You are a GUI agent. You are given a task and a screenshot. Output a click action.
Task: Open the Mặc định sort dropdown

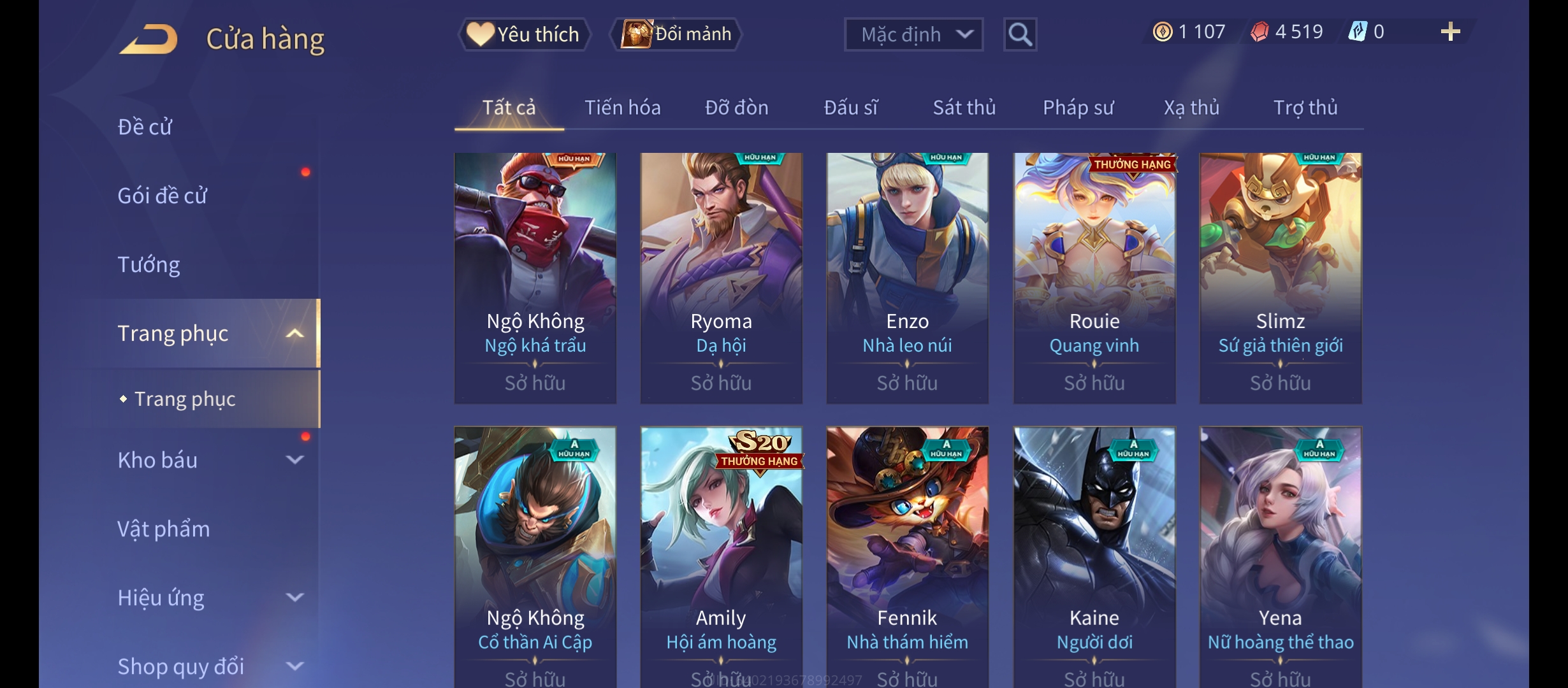pos(913,34)
